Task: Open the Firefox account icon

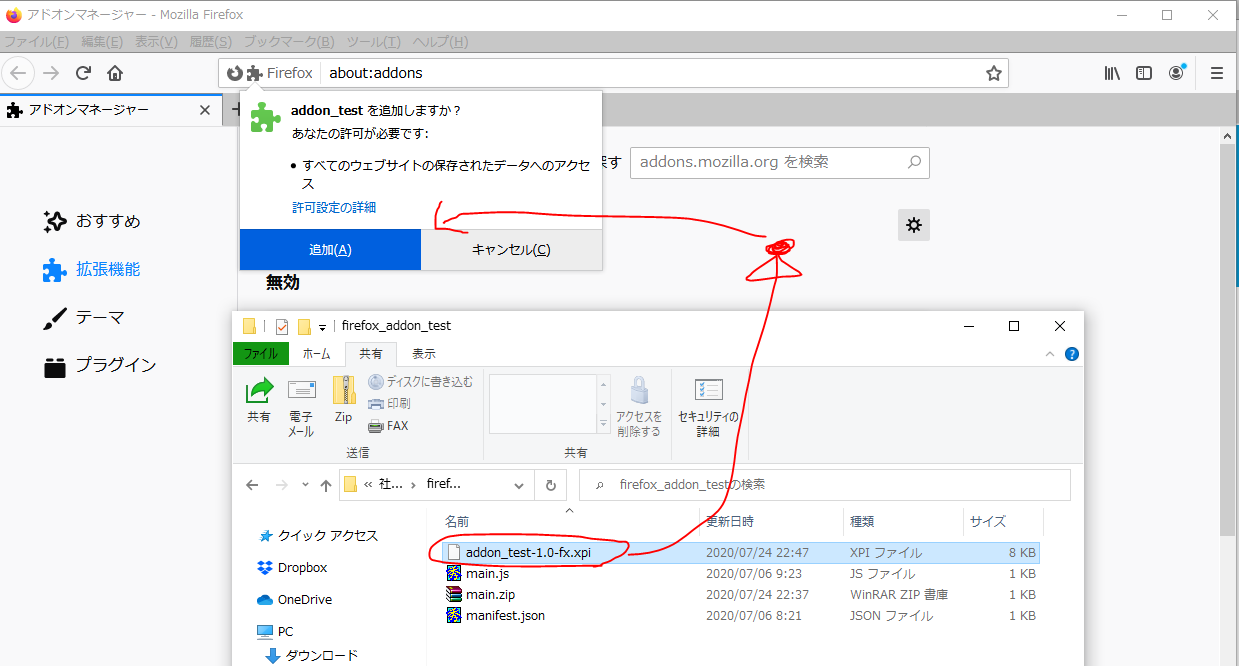Action: pyautogui.click(x=1176, y=73)
